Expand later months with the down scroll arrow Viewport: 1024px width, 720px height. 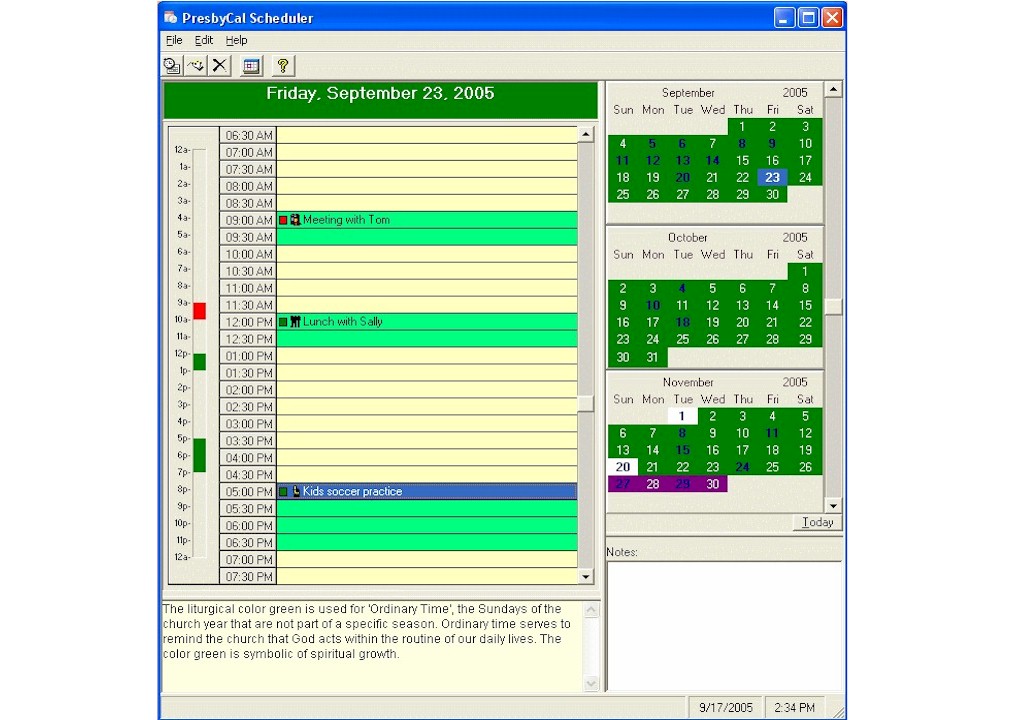pyautogui.click(x=833, y=505)
